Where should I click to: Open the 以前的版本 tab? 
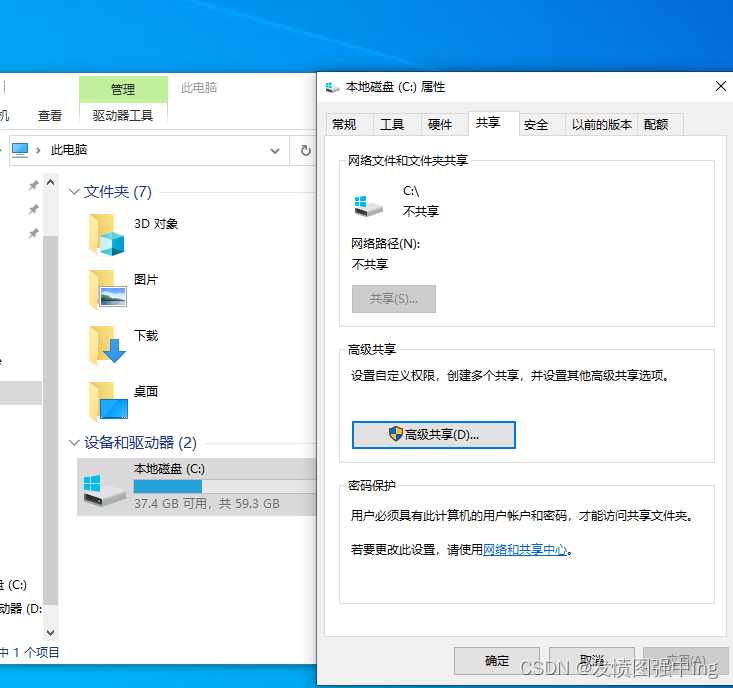[602, 125]
